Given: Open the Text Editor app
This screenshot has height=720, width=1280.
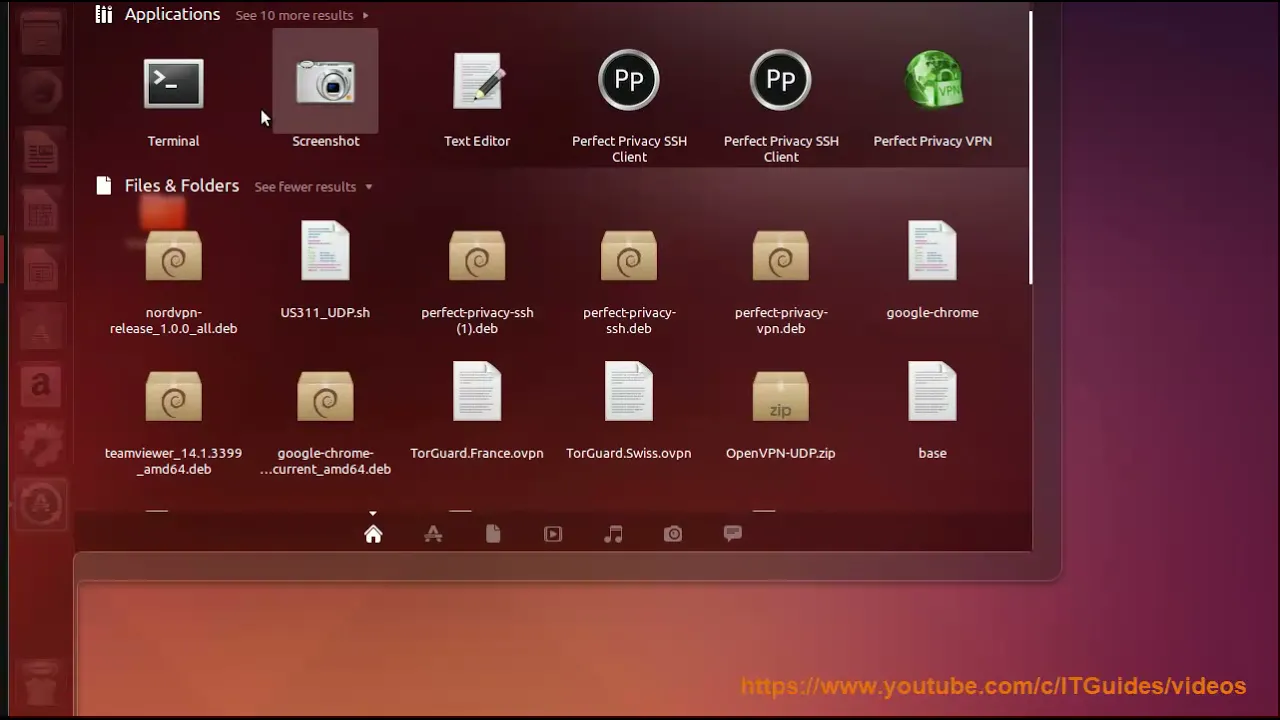Looking at the screenshot, I should (477, 81).
